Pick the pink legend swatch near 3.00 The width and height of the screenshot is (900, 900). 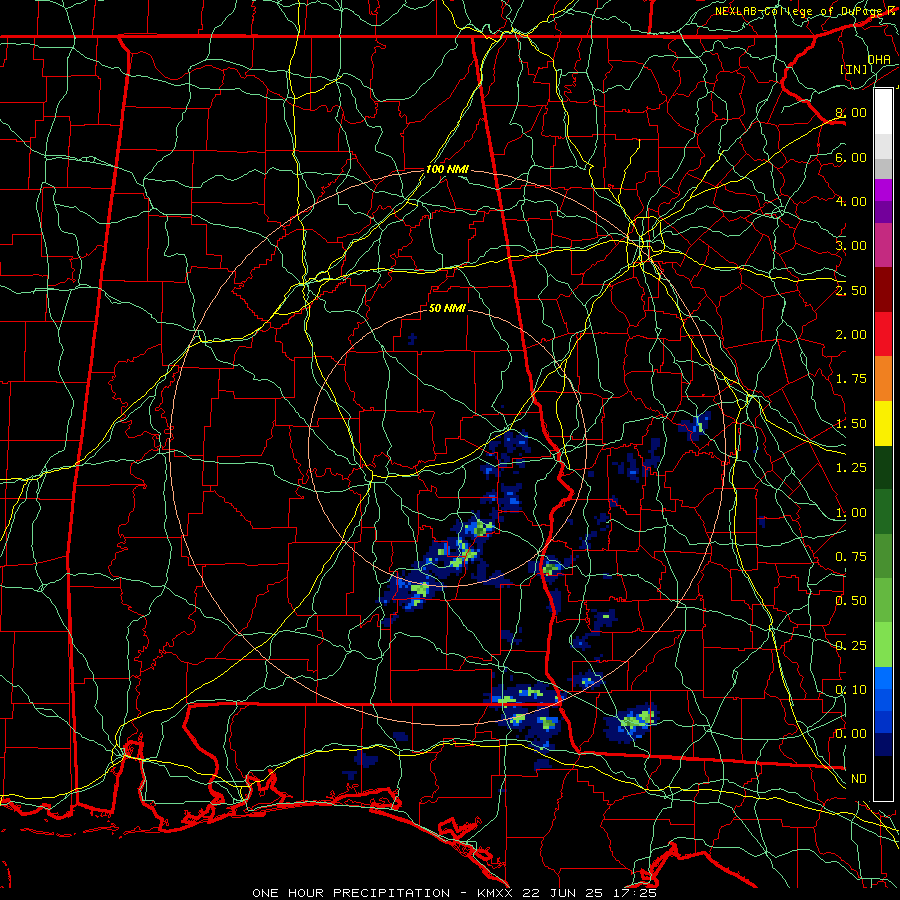tap(883, 245)
